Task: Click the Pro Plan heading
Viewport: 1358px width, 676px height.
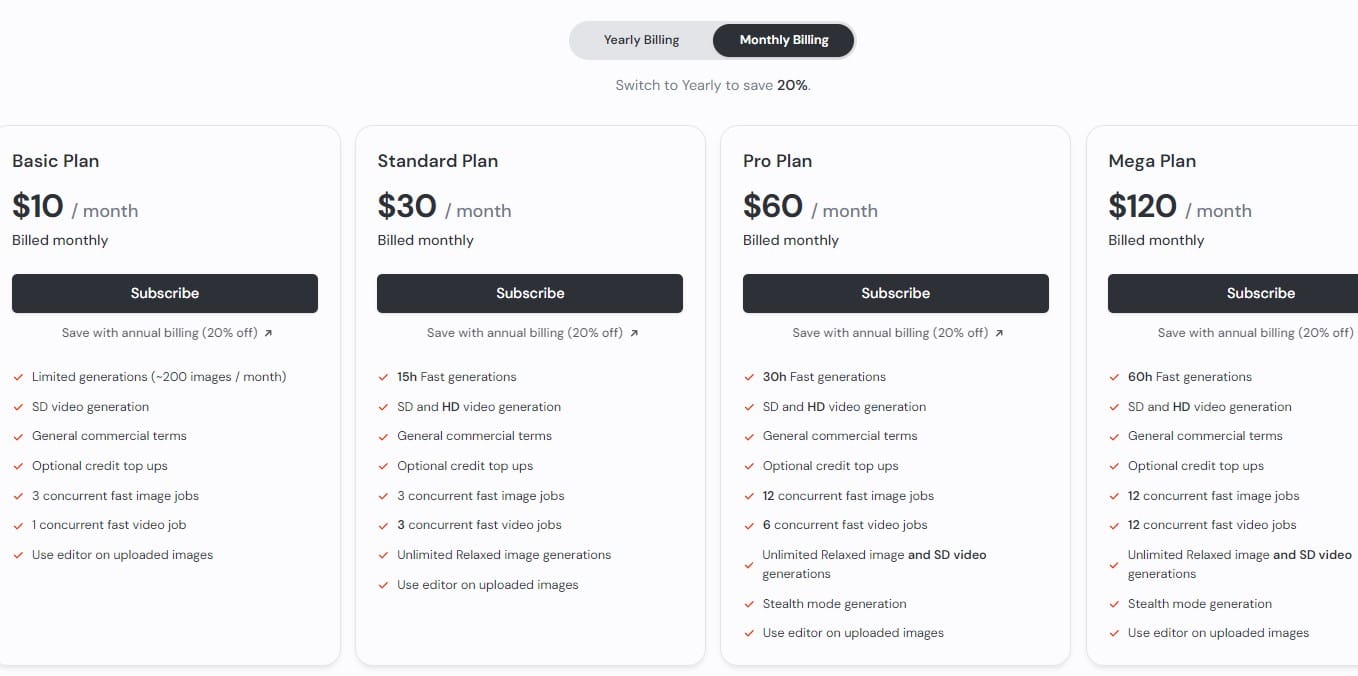Action: tap(777, 161)
